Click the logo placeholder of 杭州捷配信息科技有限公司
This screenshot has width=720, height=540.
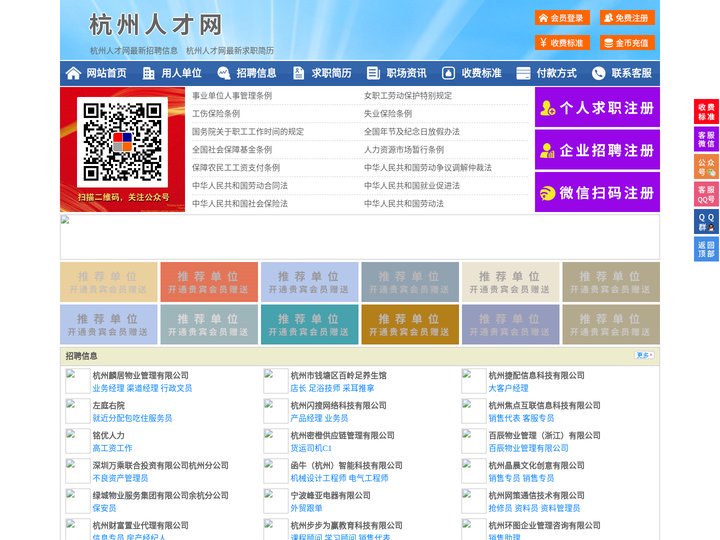coord(473,381)
